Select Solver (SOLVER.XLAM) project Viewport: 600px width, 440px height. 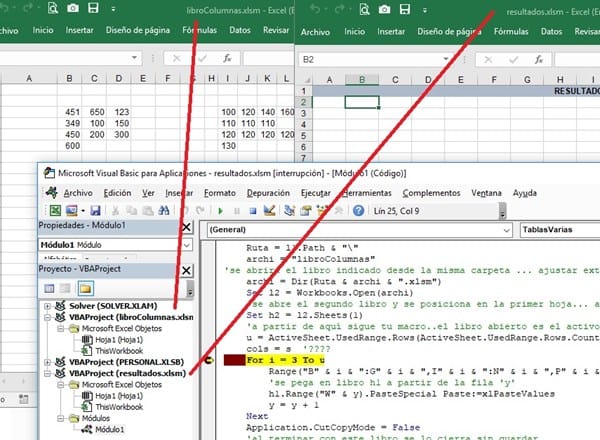(113, 306)
